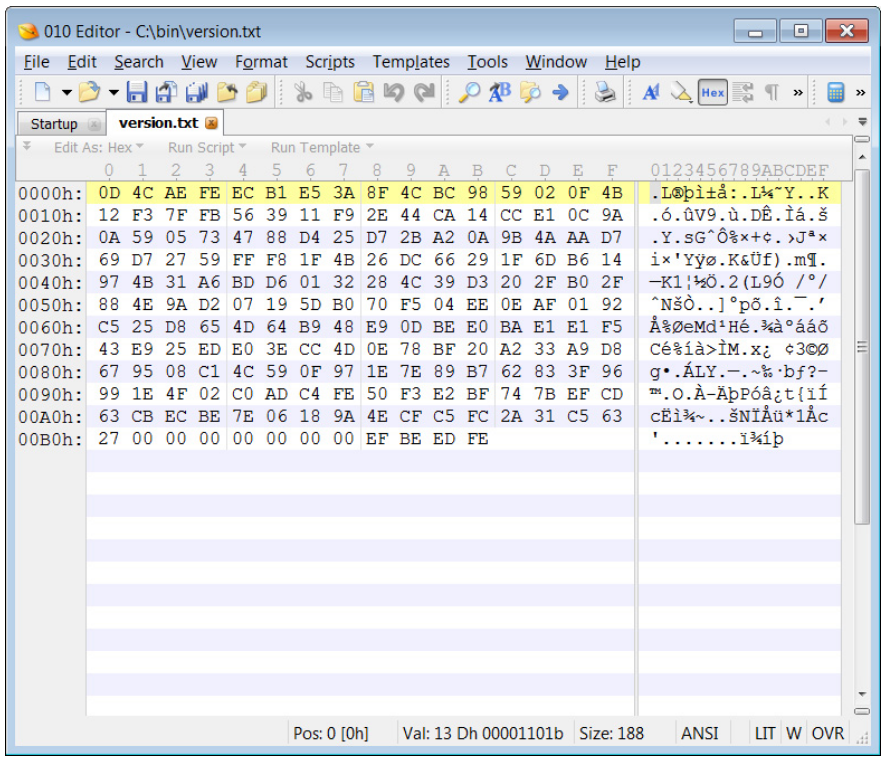This screenshot has width=888, height=759.
Task: Click the Font A icon
Action: click(x=651, y=92)
